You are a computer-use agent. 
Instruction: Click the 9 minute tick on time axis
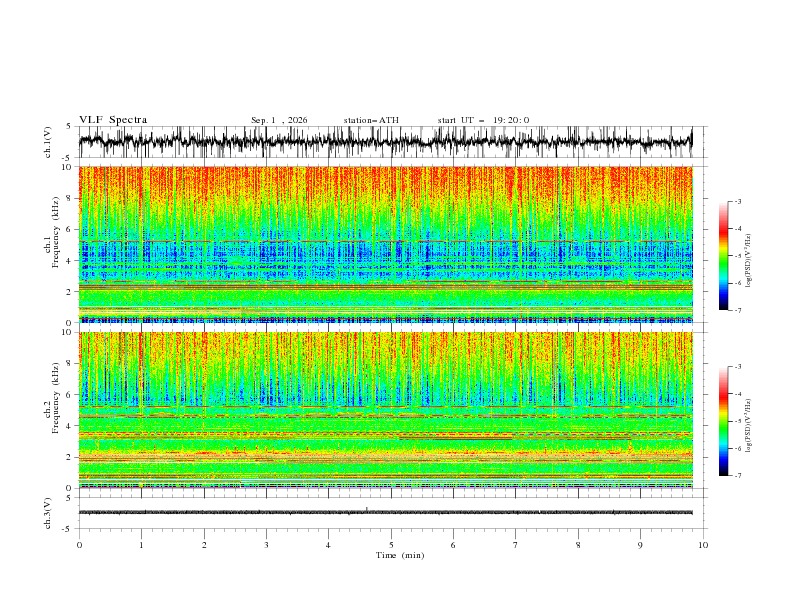pyautogui.click(x=640, y=545)
